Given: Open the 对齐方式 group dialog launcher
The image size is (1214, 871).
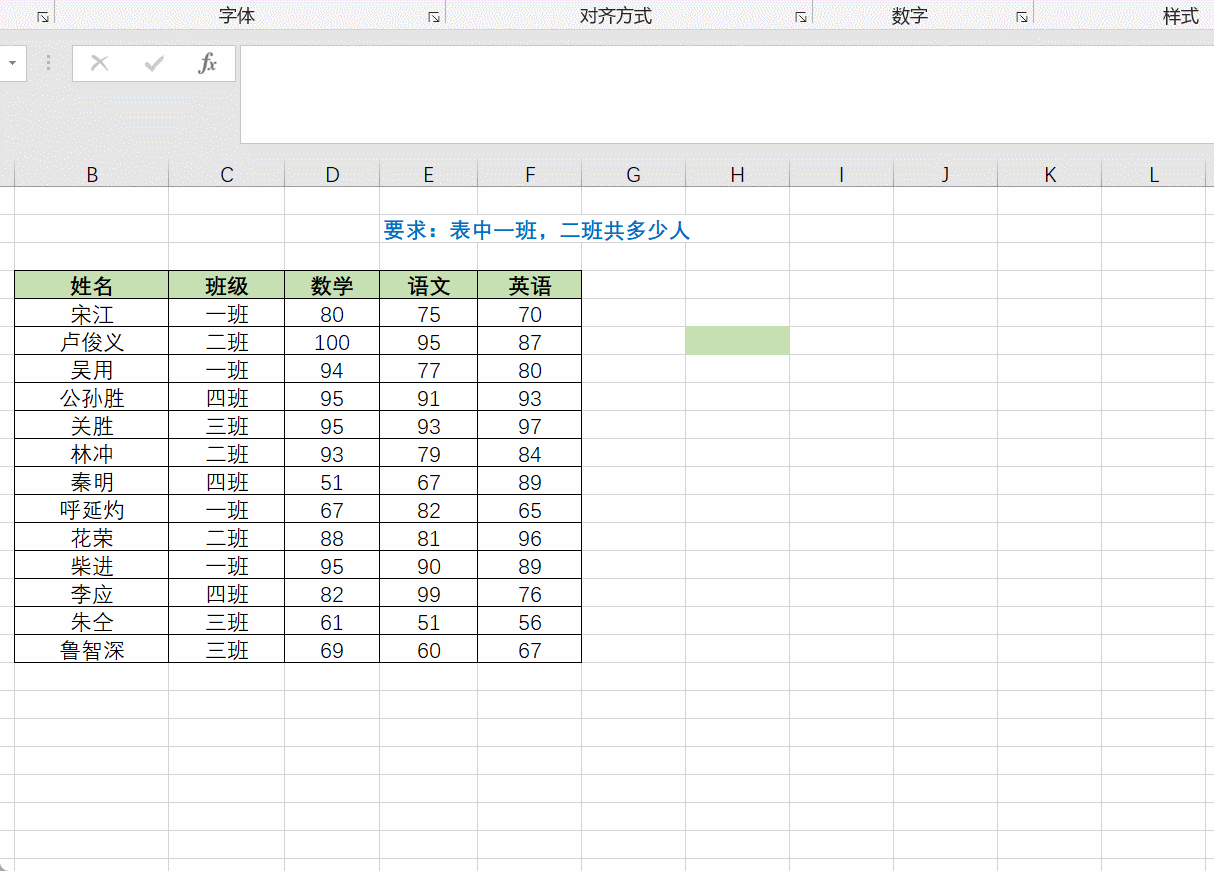Looking at the screenshot, I should (x=801, y=17).
